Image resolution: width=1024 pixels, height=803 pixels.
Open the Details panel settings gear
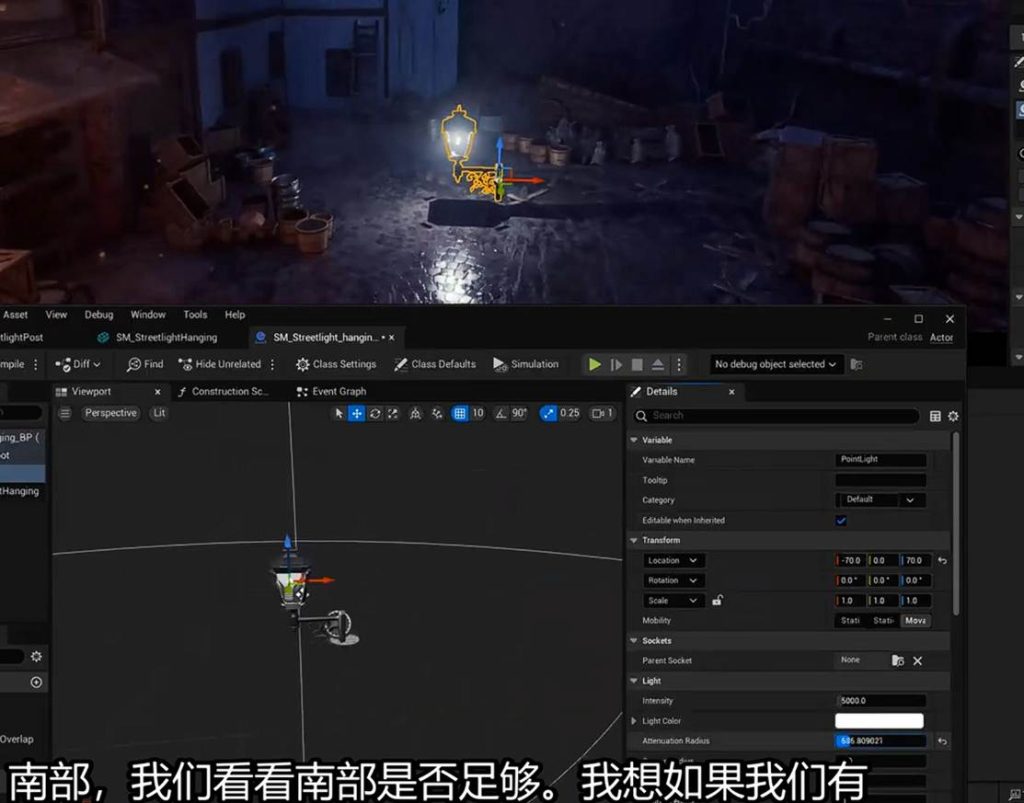click(953, 416)
